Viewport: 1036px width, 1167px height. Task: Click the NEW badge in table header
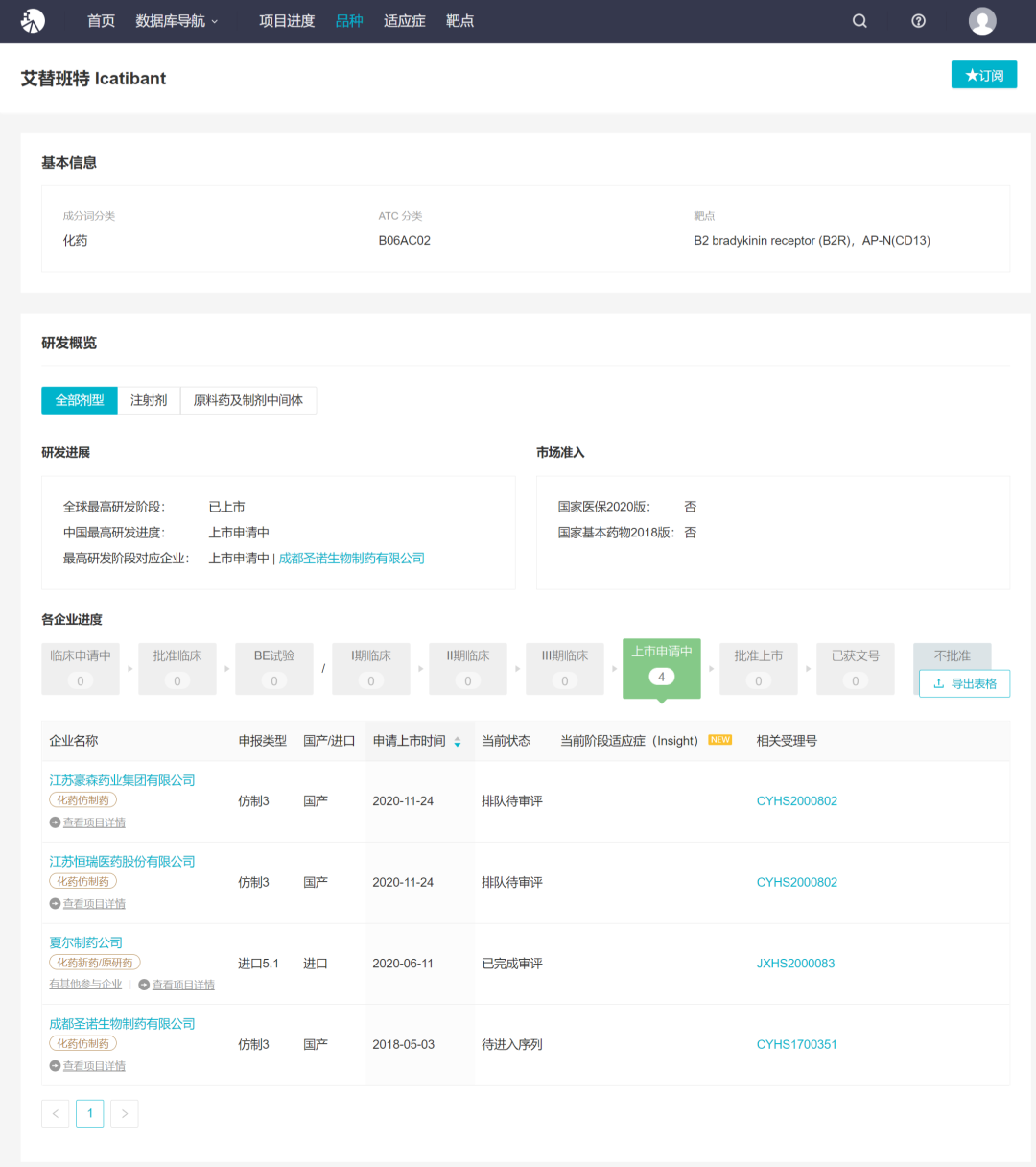720,740
